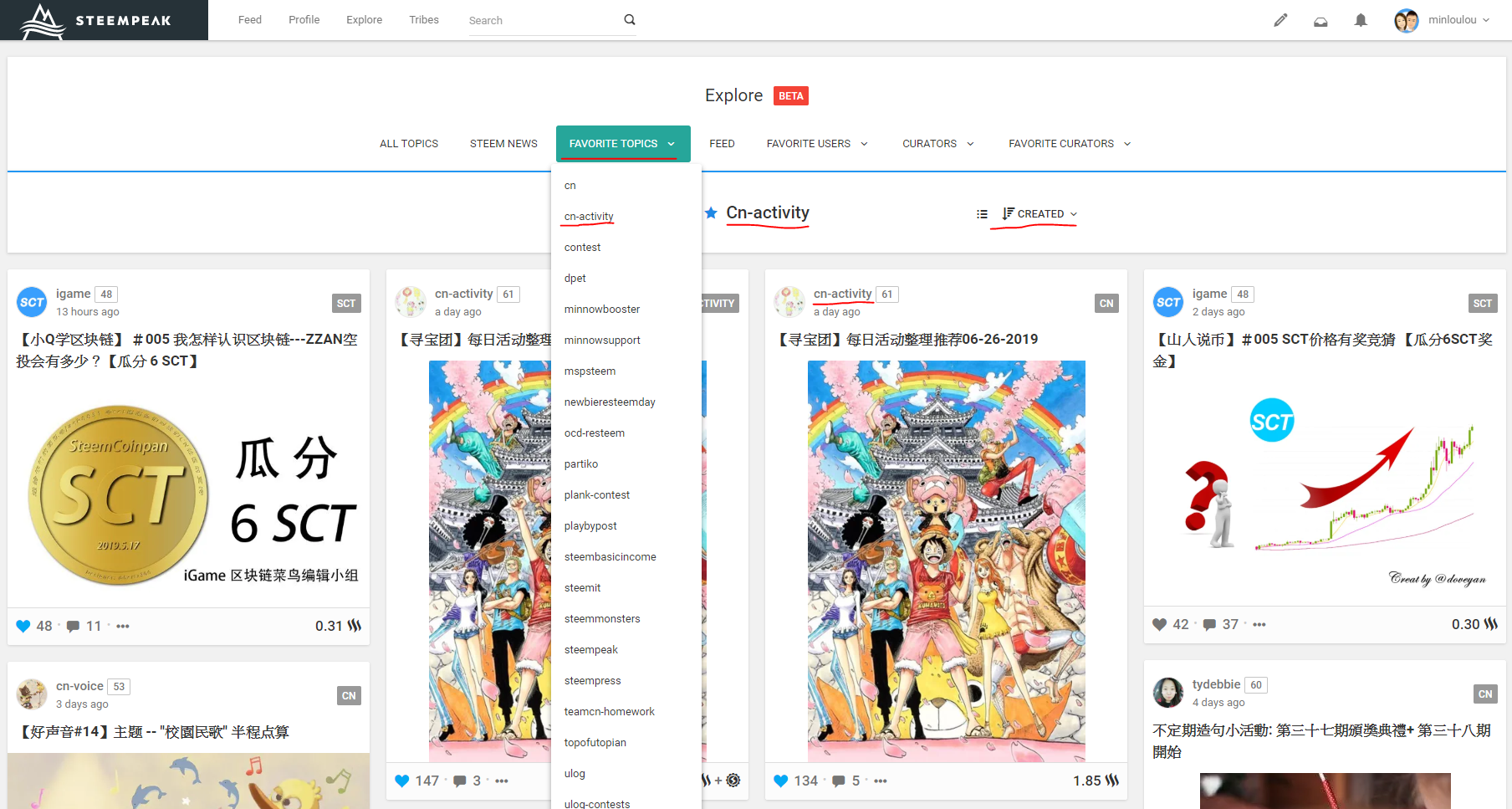1512x809 pixels.
Task: Click the Steempeak logo
Action: (x=104, y=20)
